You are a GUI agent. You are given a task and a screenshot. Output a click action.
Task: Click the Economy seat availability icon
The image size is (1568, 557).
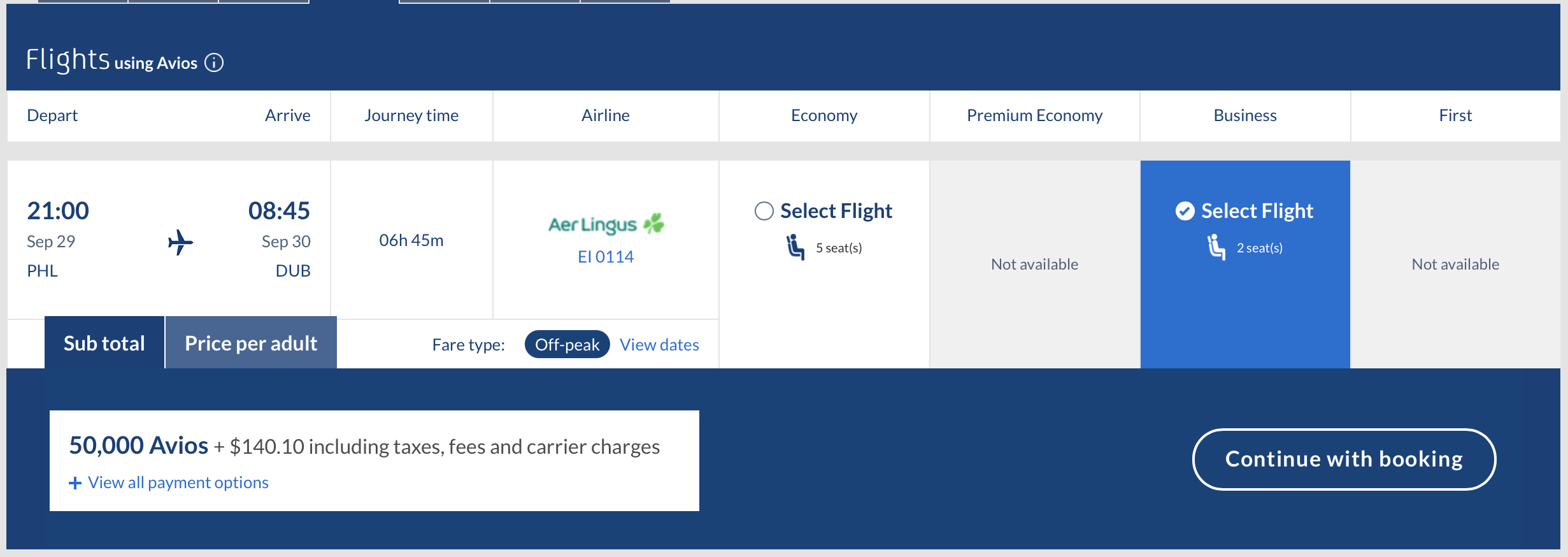pyautogui.click(x=796, y=247)
